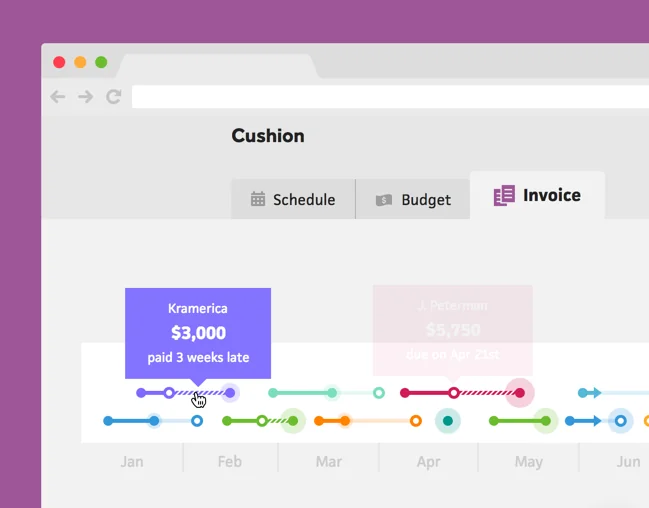Screen dimensions: 649x508
Task: Click the purple invoice start dot
Action: 141,393
